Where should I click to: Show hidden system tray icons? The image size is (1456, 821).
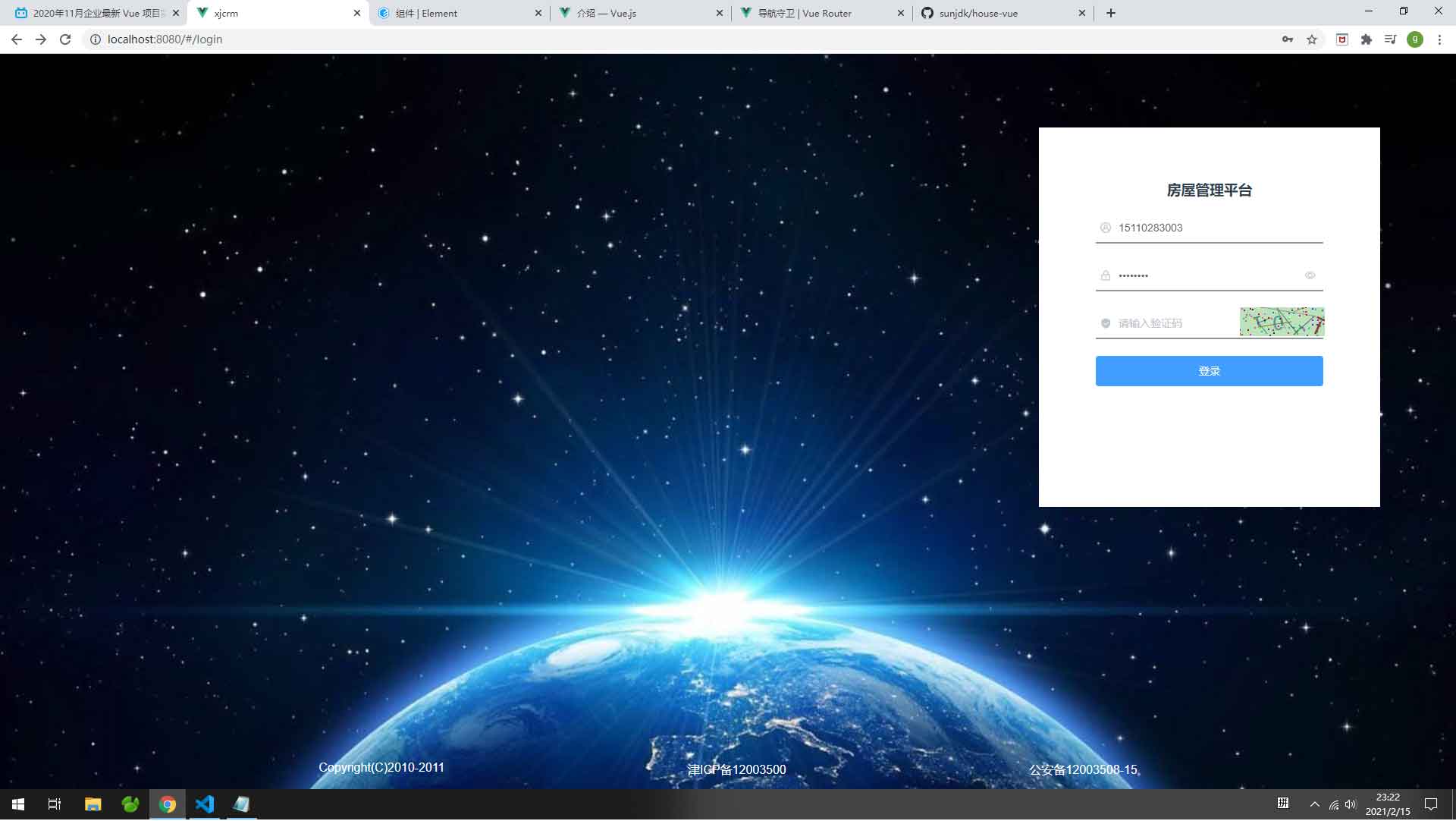(x=1314, y=804)
